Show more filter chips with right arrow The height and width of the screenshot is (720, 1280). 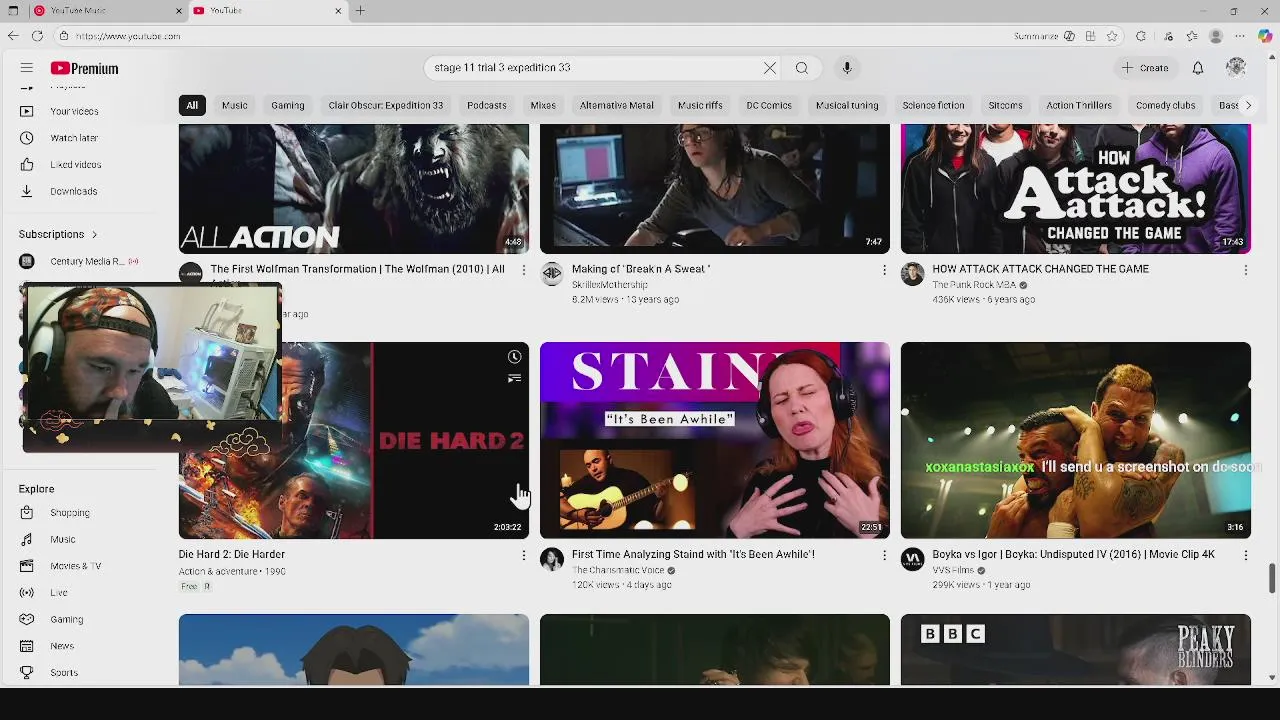coord(1247,105)
